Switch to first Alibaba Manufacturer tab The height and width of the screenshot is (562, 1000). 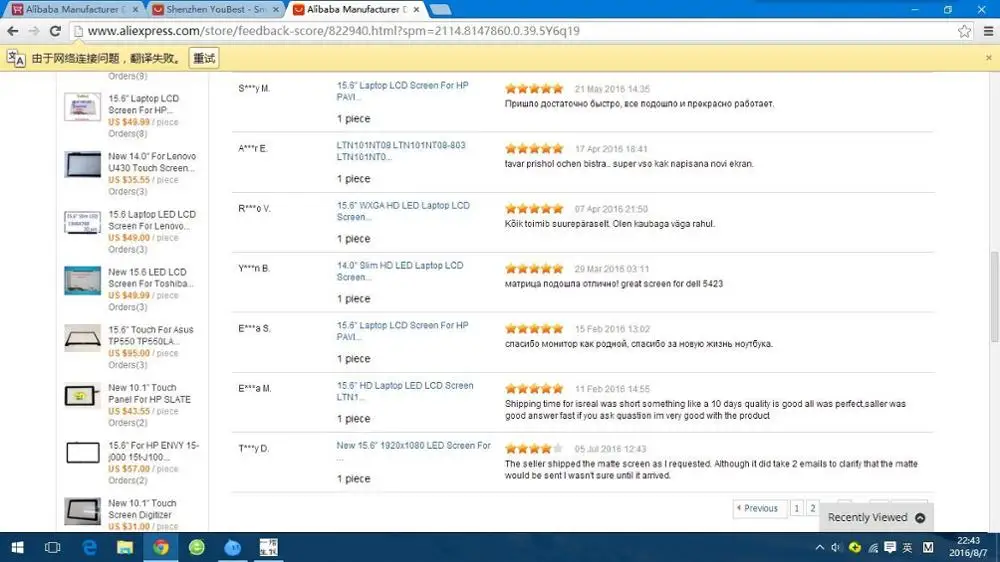point(73,10)
